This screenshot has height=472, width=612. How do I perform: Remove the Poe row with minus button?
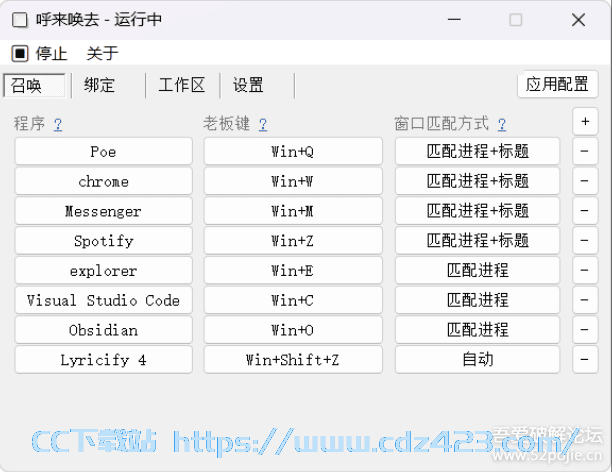(x=585, y=151)
